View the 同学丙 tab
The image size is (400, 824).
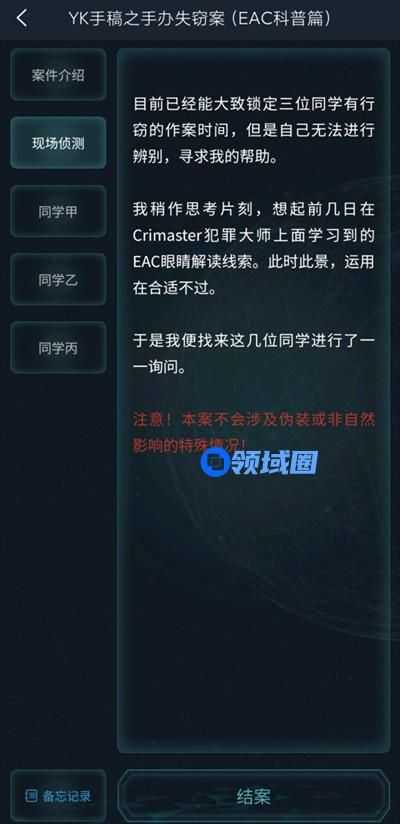(x=58, y=347)
